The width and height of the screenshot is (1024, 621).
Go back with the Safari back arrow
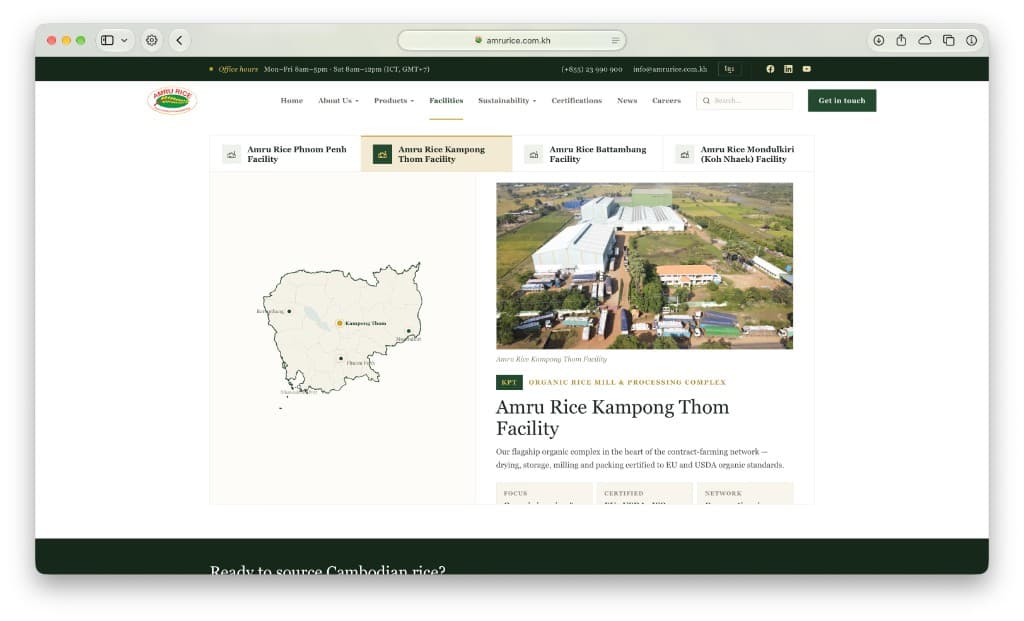tap(180, 40)
